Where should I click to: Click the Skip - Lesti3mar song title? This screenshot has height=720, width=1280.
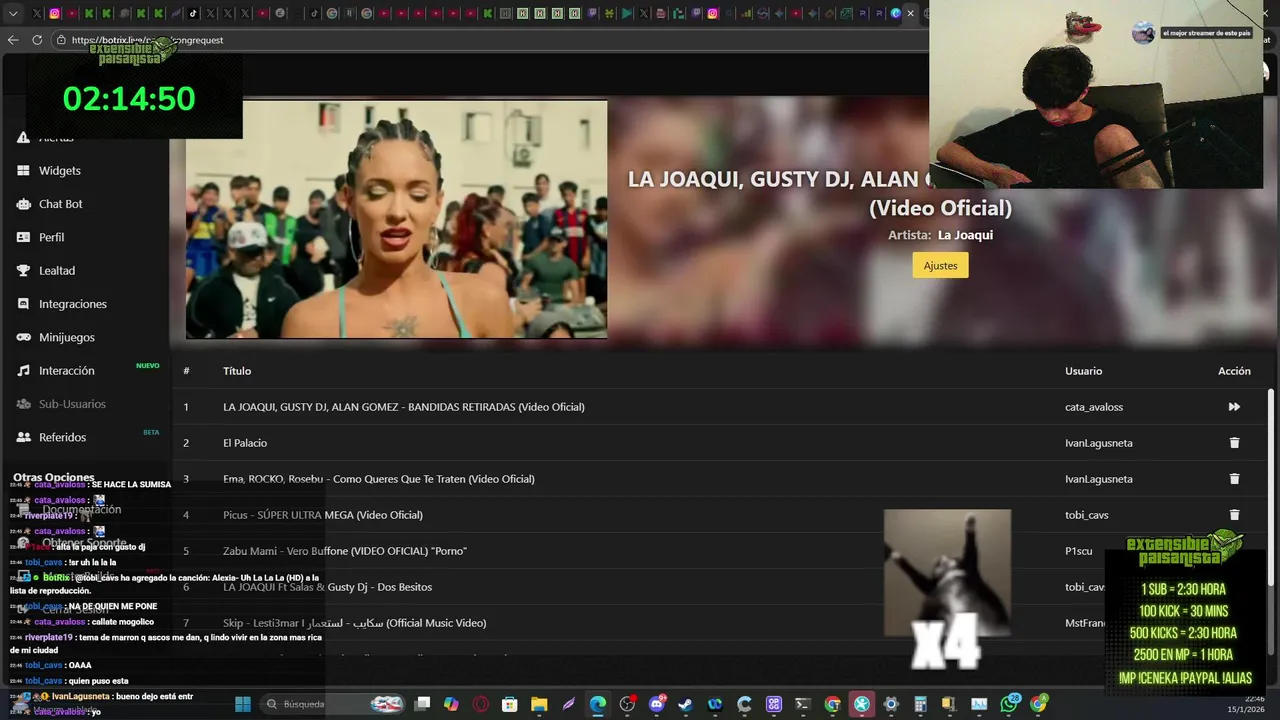(x=354, y=623)
